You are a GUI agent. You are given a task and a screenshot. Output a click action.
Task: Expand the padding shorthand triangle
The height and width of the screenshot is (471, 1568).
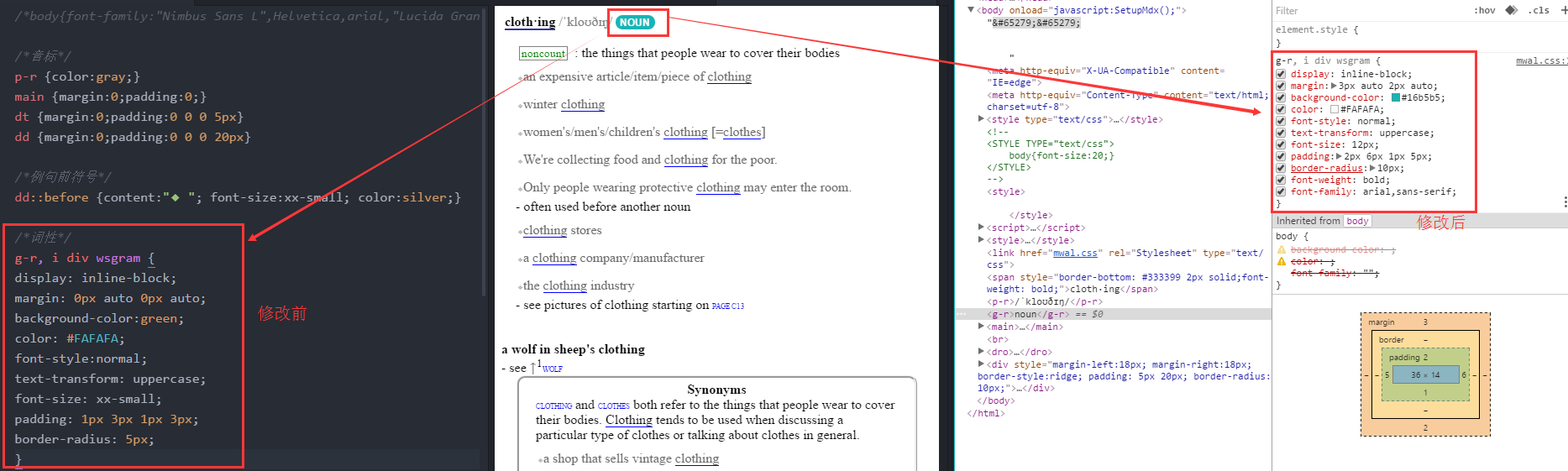pos(1340,156)
